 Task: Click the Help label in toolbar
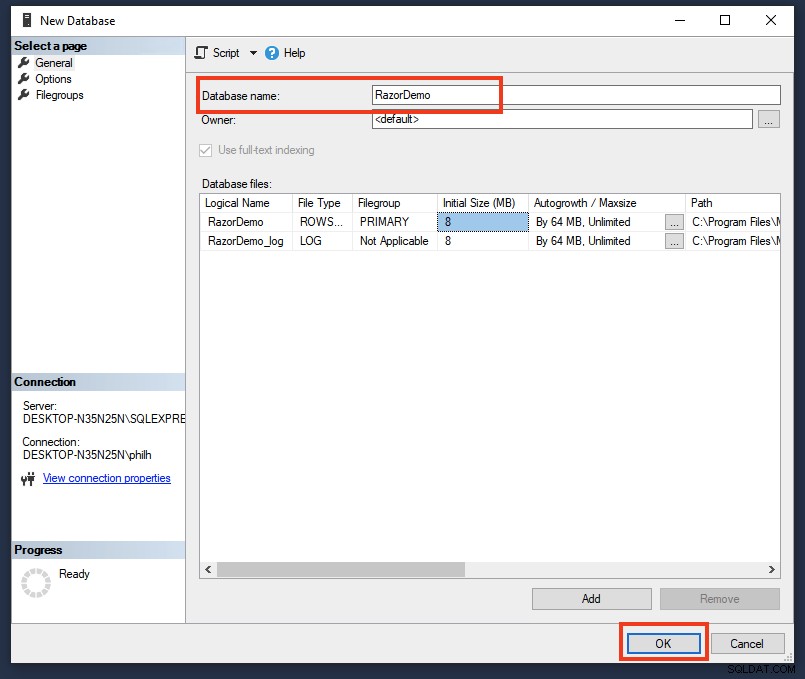tap(294, 53)
